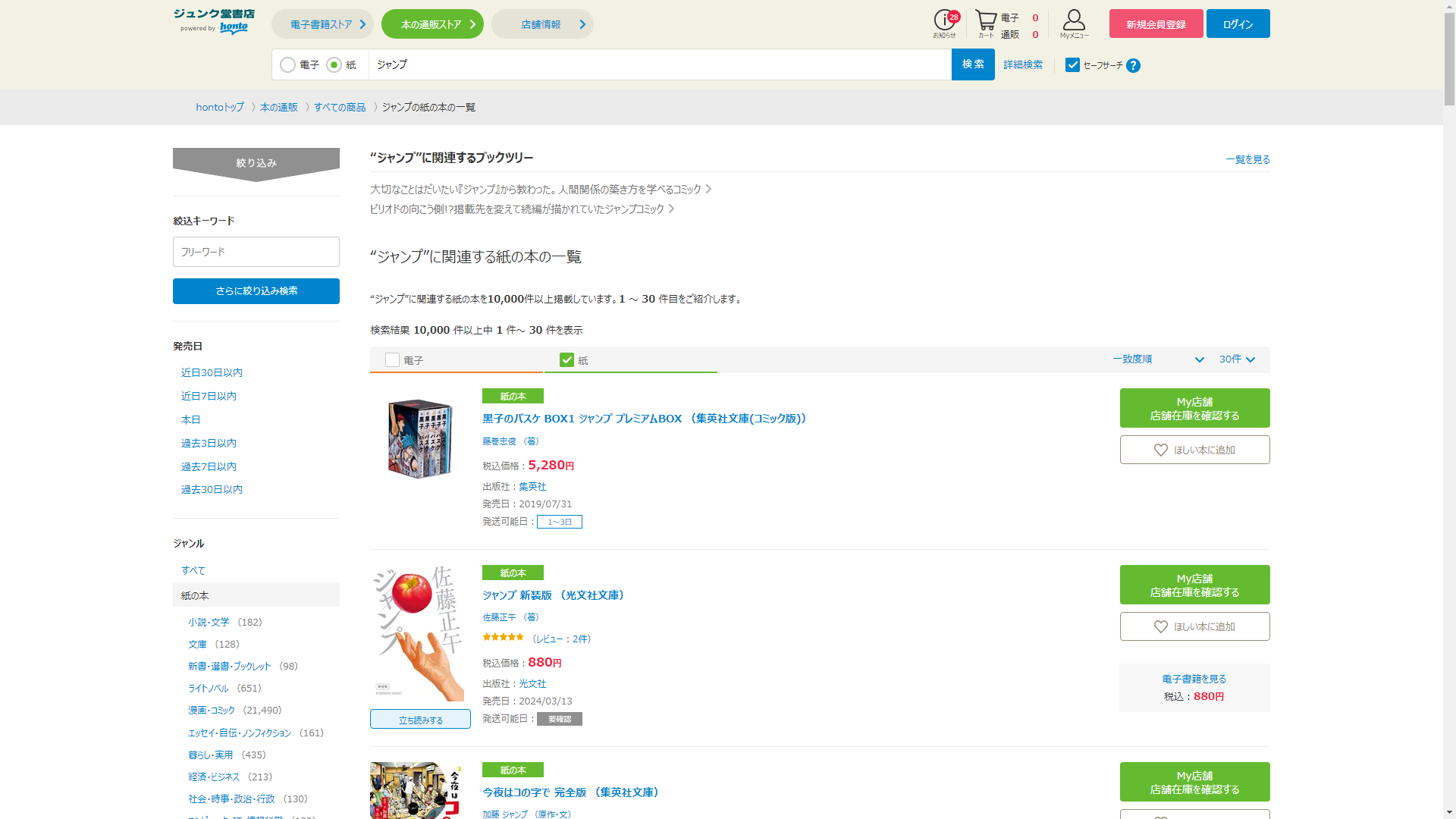1456x819 pixels.
Task: Open the 30件 results-per-page dropdown
Action: point(1237,359)
